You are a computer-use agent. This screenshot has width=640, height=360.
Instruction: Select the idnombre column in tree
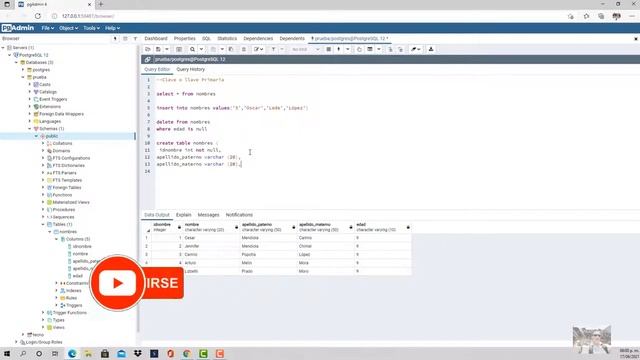pyautogui.click(x=82, y=247)
